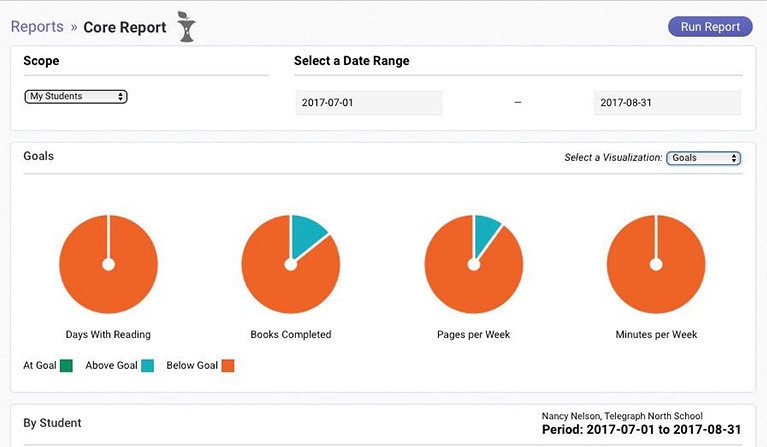Click the By Student section heading
The height and width of the screenshot is (447, 767).
(x=52, y=423)
